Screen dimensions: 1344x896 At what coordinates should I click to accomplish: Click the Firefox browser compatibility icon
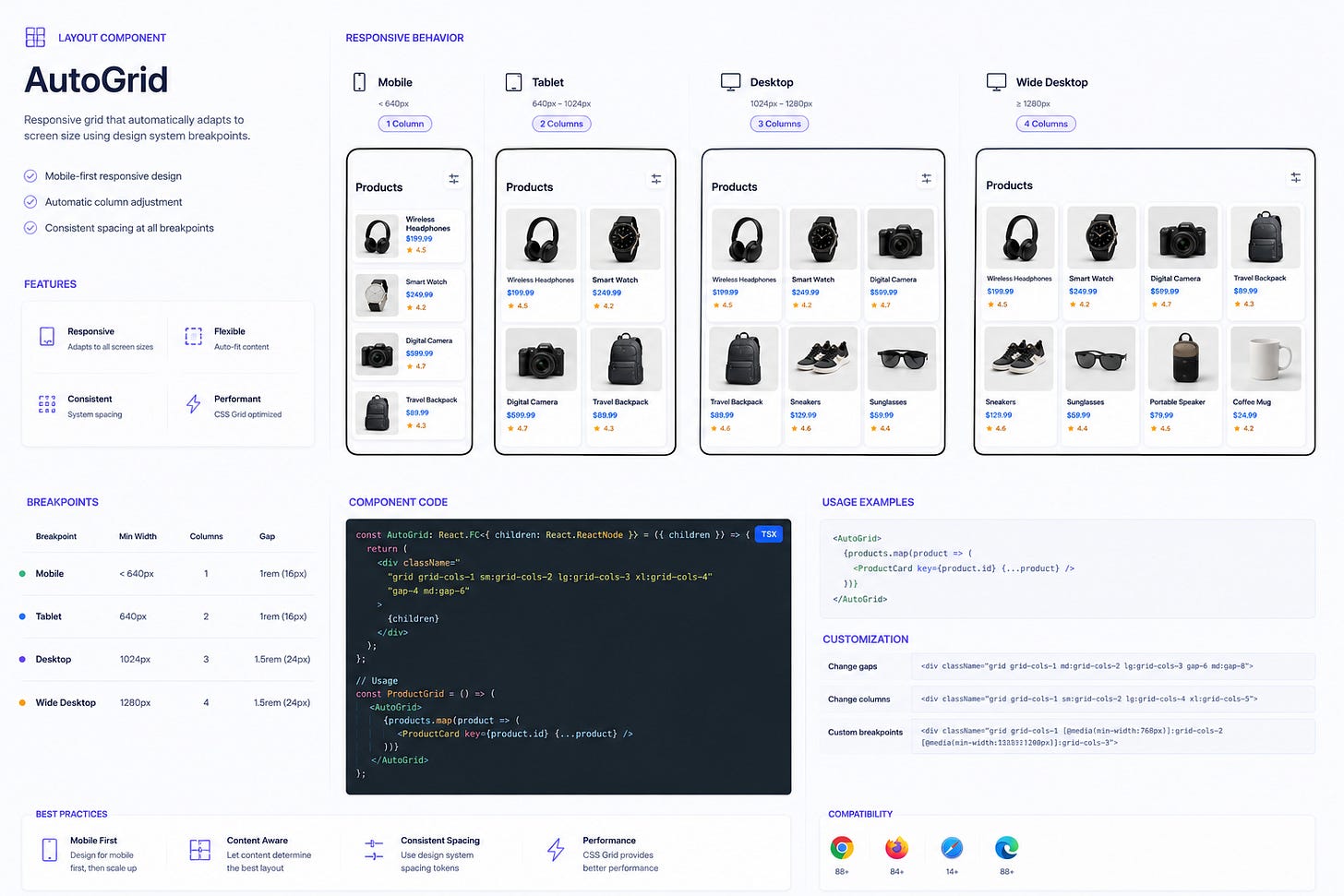pos(896,848)
